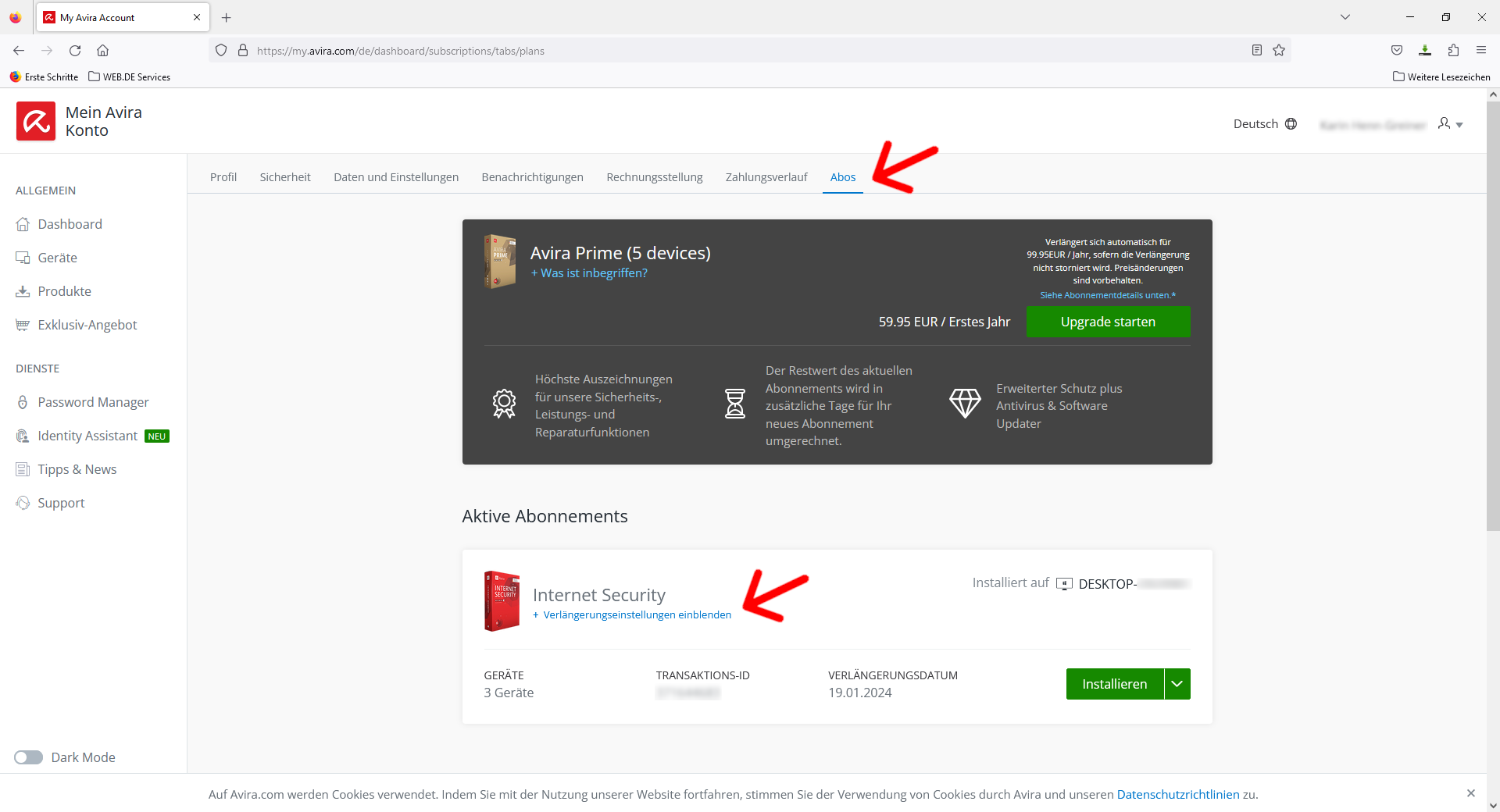Open the extensions puzzle icon
This screenshot has height=812, width=1500.
coord(1453,51)
